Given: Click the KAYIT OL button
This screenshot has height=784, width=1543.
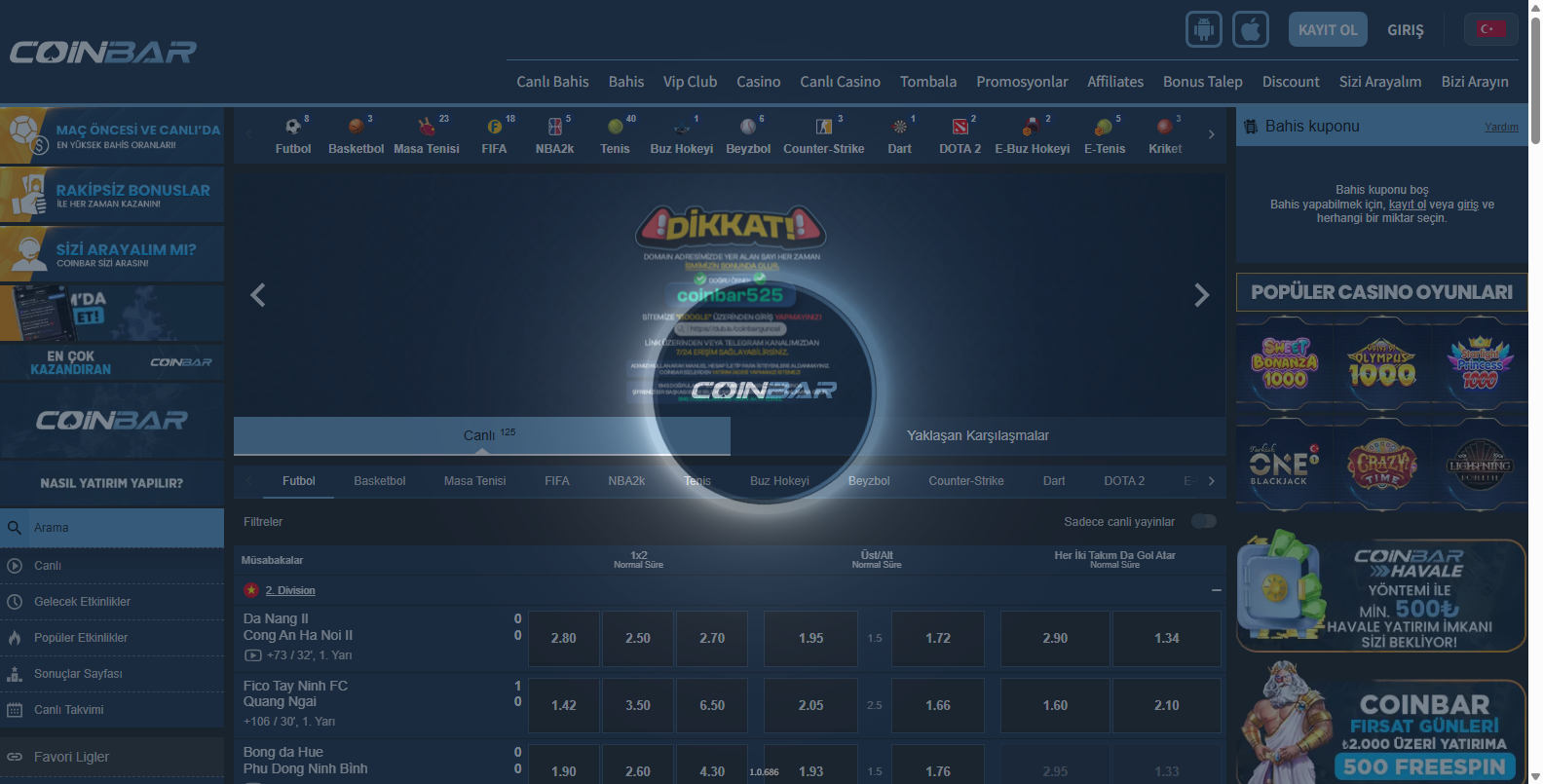Looking at the screenshot, I should coord(1328,29).
